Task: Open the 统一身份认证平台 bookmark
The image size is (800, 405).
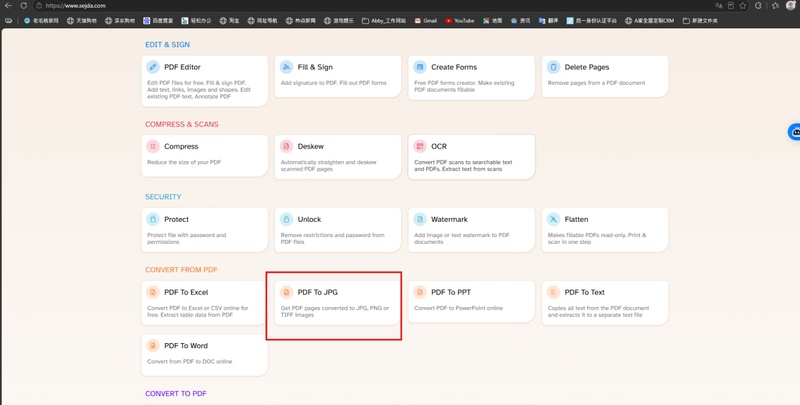Action: (592, 21)
